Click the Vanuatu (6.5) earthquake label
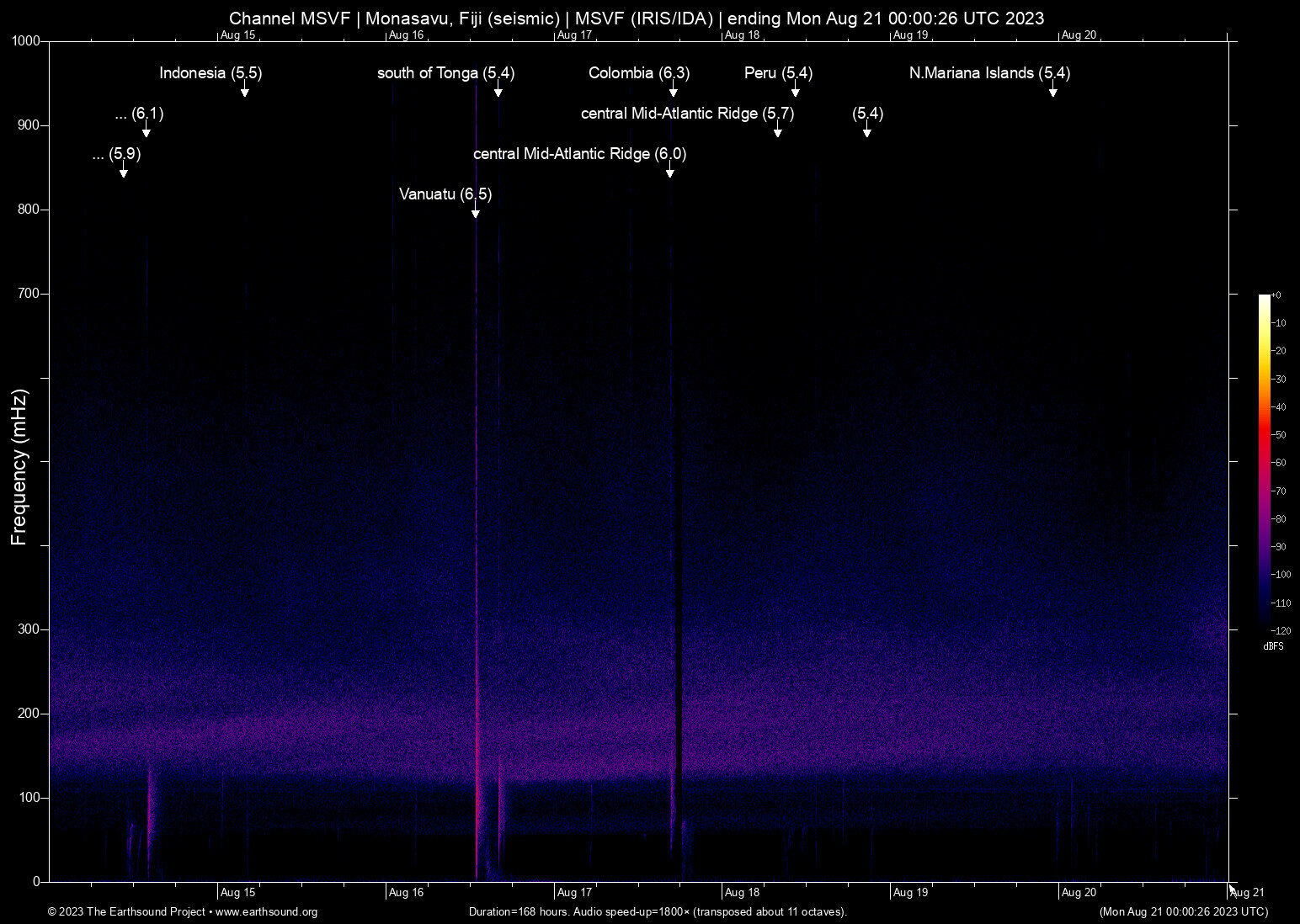Viewport: 1300px width, 924px height. 445,194
